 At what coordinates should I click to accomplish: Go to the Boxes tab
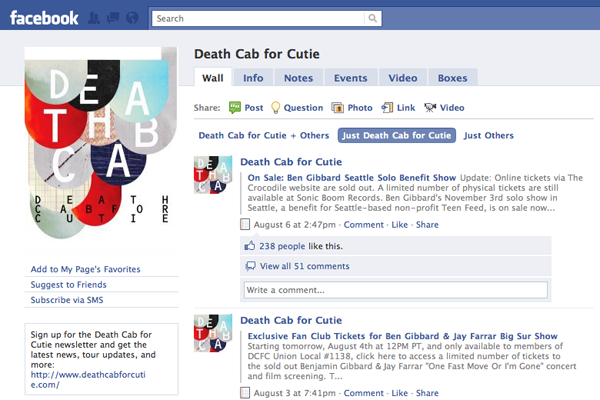[452, 77]
